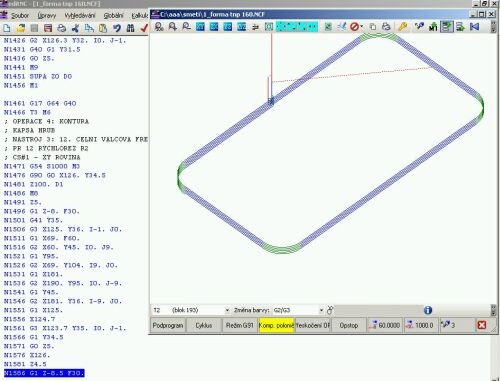Click the red prohibited circle icon
The height and width of the screenshot is (381, 500).
point(354,27)
